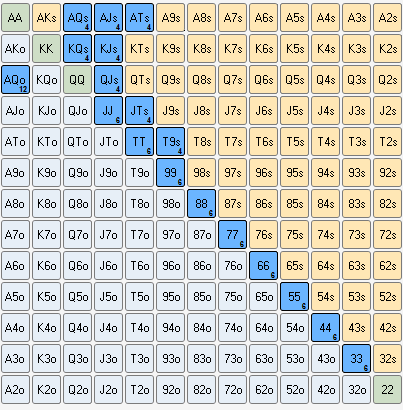Select the 22 pocket pair cell
403x410 pixels.
click(387, 390)
